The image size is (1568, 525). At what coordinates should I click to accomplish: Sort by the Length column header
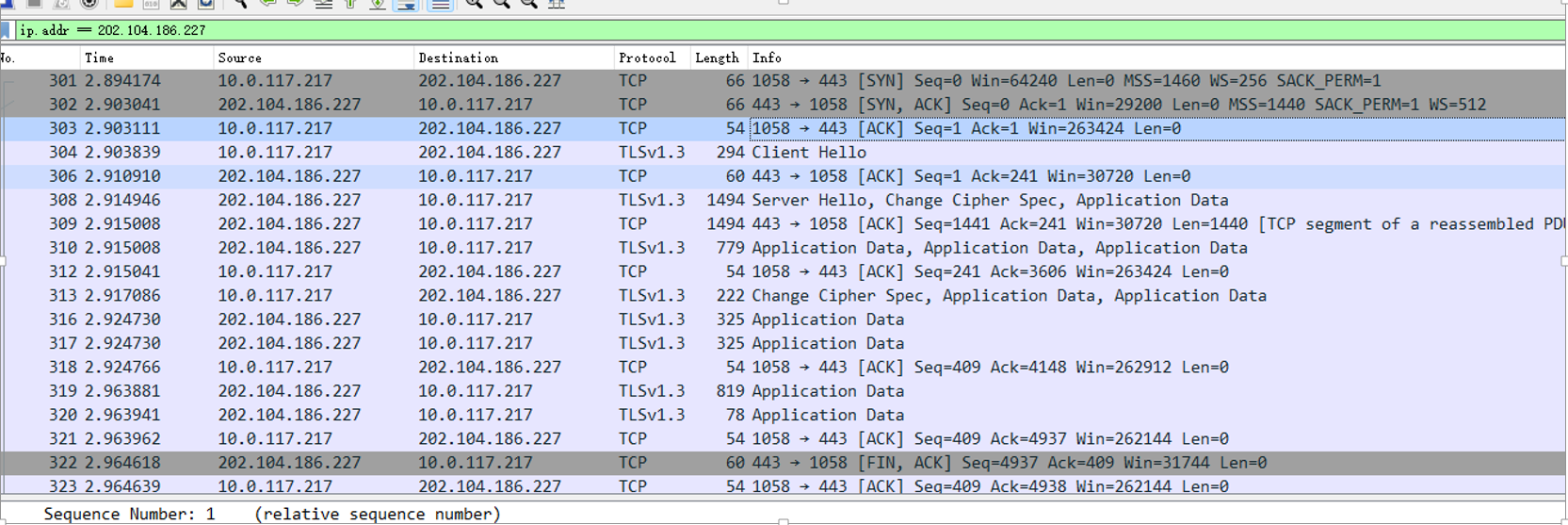719,57
